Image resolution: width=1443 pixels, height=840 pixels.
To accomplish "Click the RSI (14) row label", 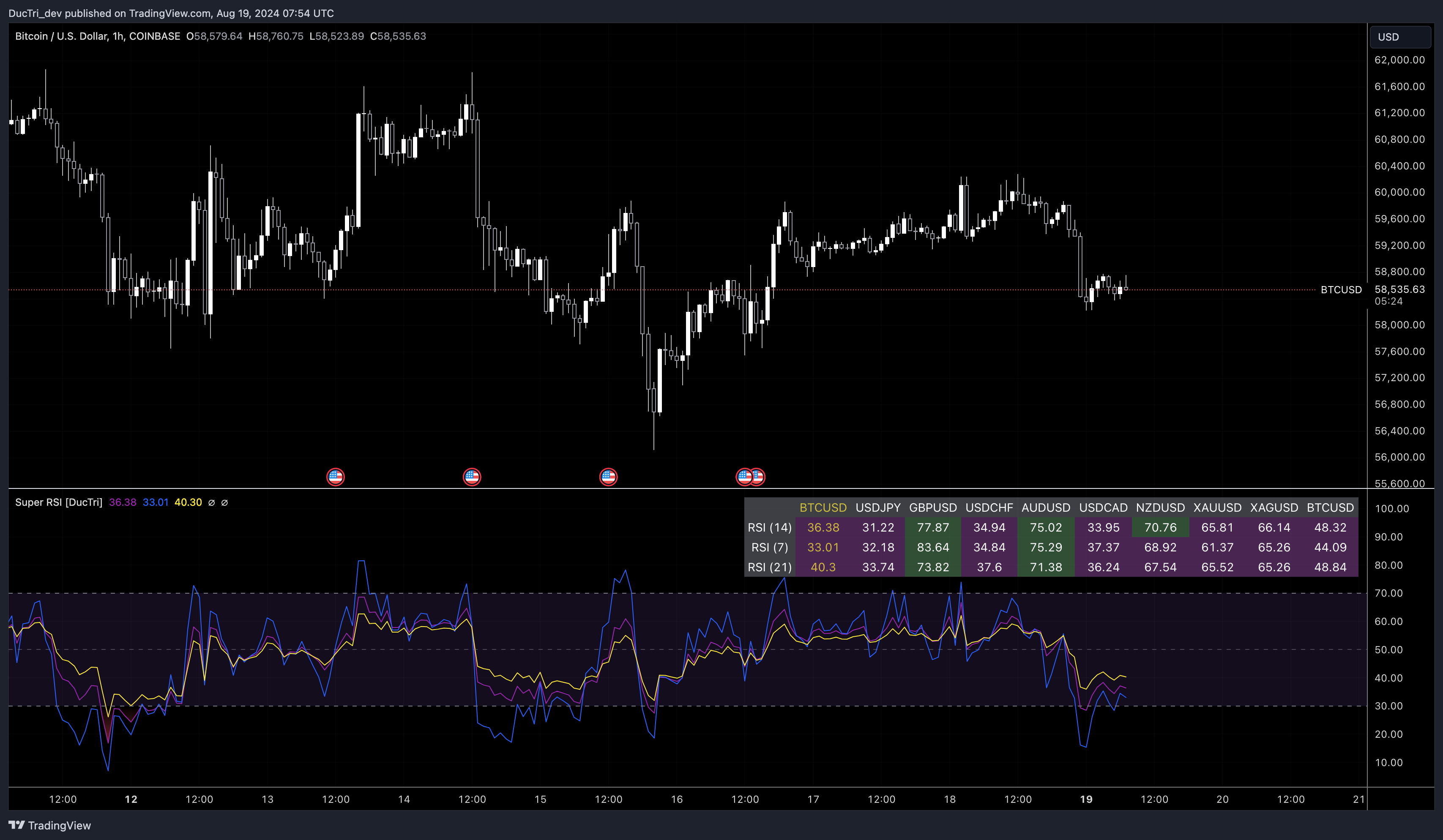I will coord(770,527).
